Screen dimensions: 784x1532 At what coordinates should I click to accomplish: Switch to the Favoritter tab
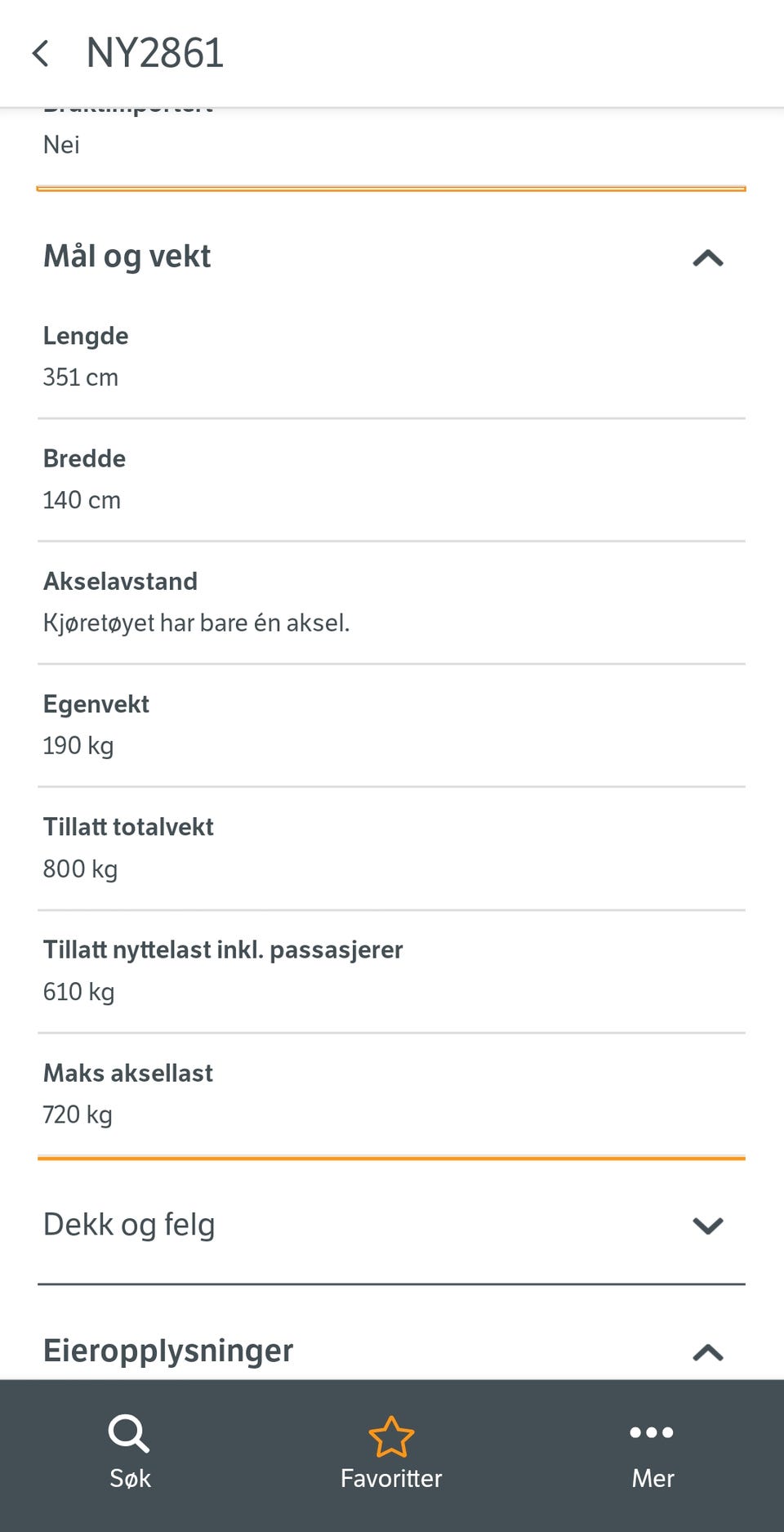[391, 1478]
